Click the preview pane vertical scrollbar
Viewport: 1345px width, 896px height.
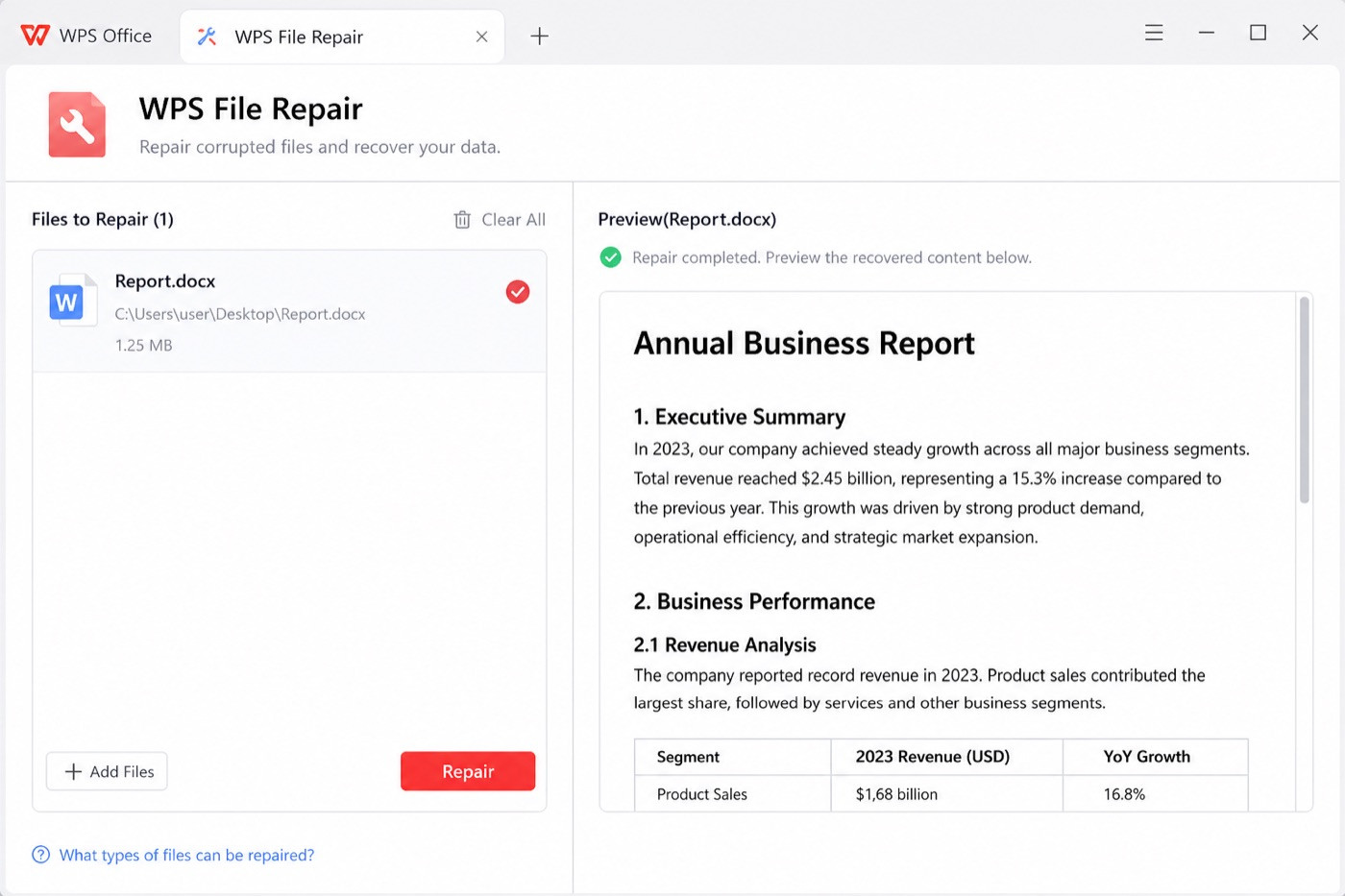pyautogui.click(x=1304, y=400)
